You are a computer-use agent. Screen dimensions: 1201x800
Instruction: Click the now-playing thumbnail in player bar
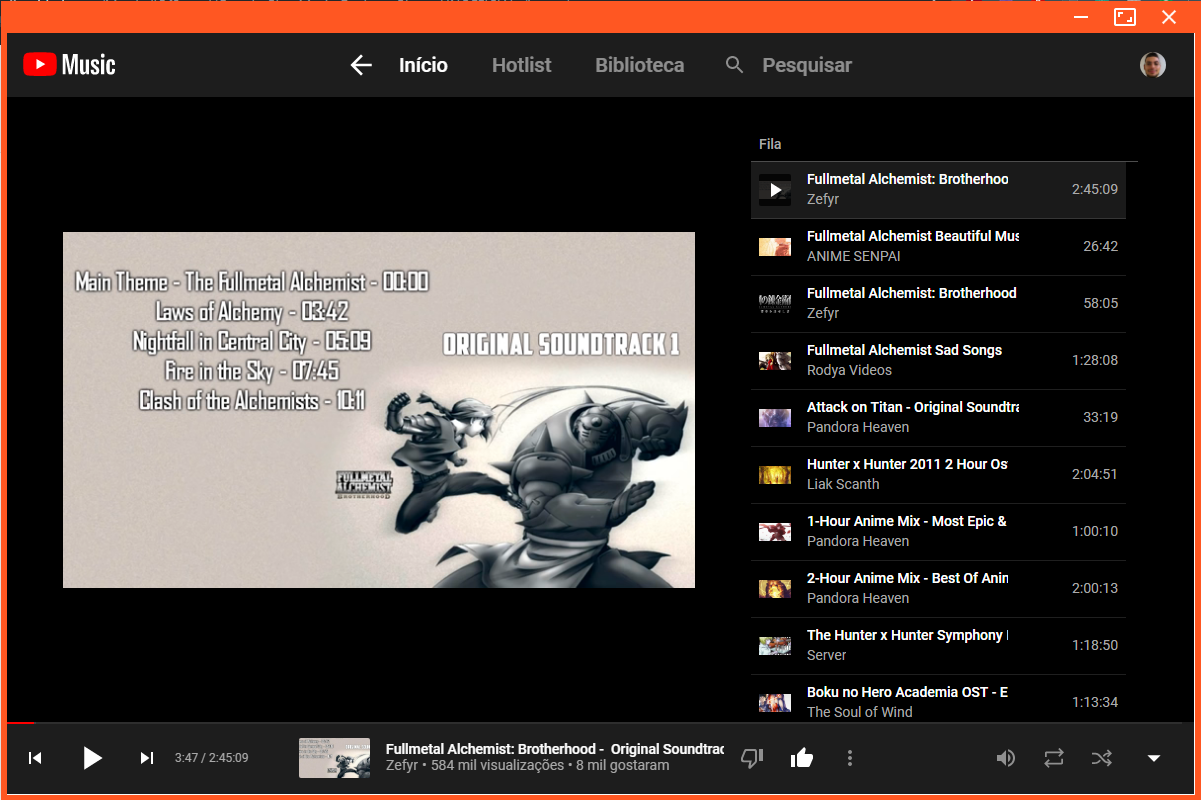coord(334,758)
